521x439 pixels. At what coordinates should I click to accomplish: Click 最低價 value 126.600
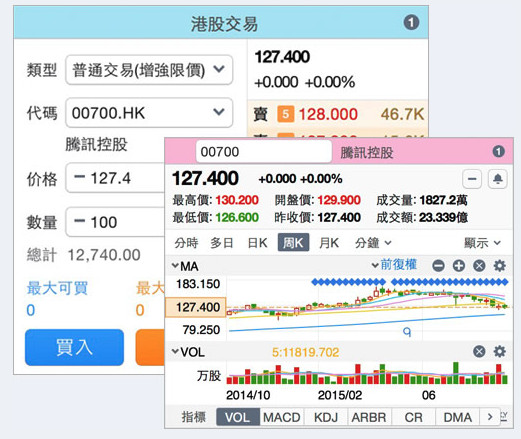(237, 217)
